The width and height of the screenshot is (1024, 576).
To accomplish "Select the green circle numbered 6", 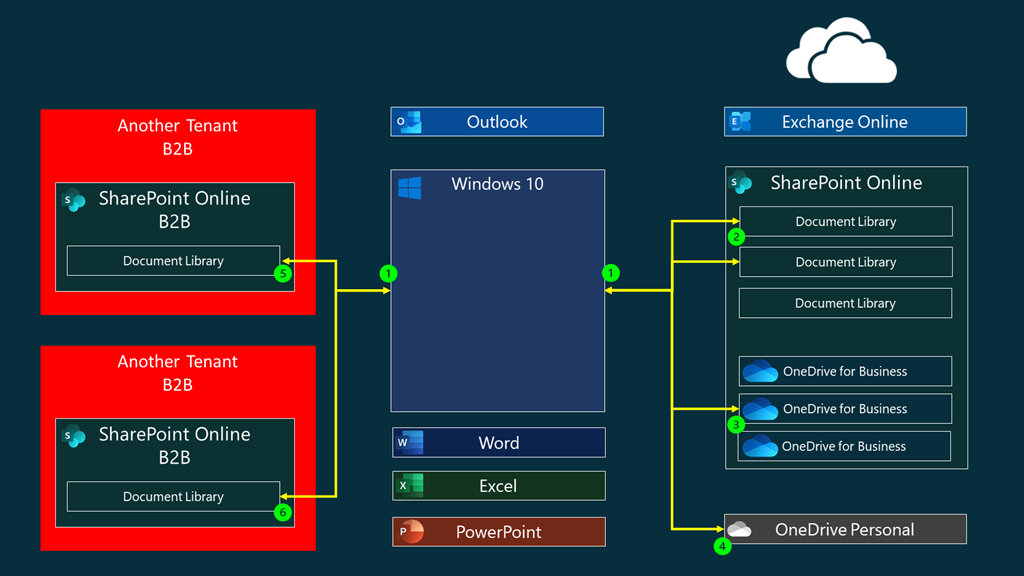I will [283, 512].
